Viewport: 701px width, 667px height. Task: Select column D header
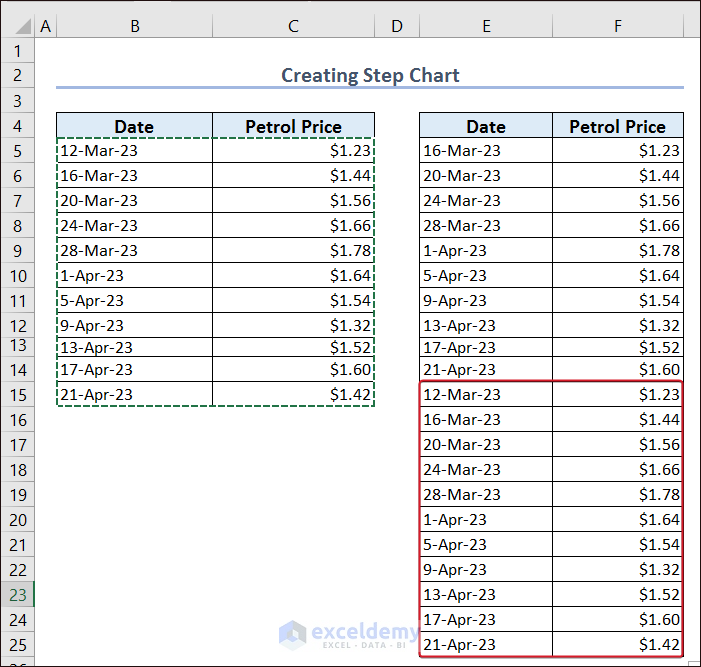click(x=397, y=27)
